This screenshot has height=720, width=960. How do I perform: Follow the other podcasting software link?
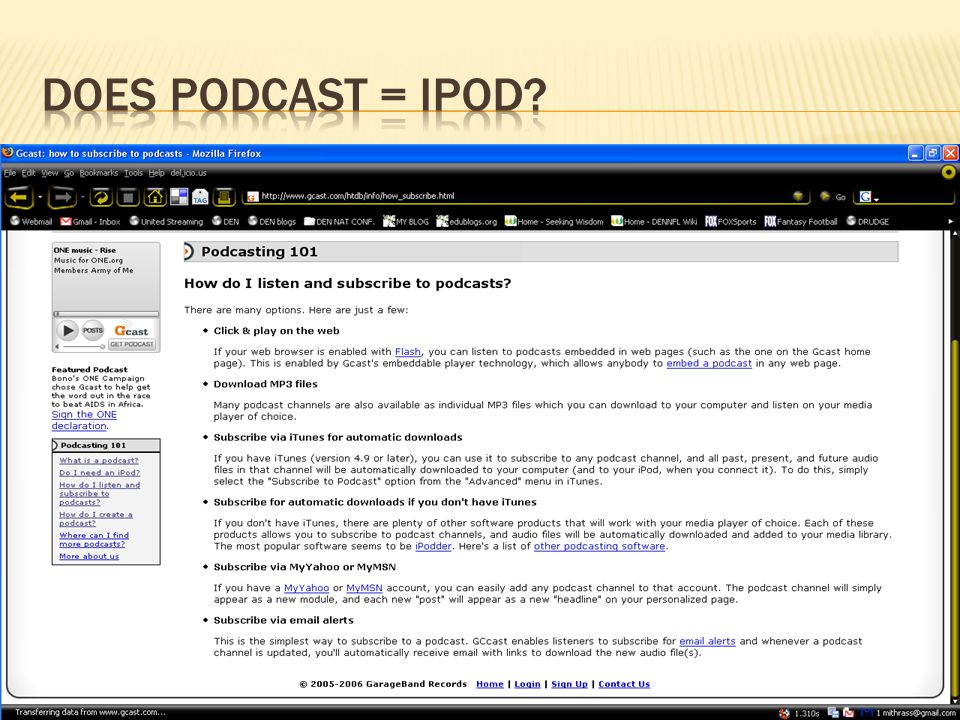599,546
